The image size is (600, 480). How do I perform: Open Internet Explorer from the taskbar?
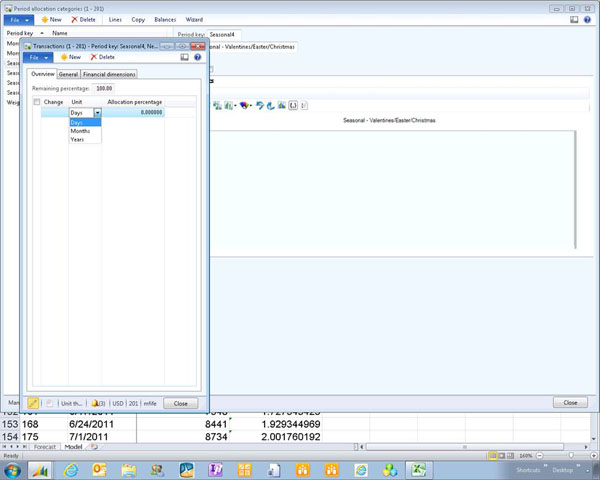(x=71, y=469)
